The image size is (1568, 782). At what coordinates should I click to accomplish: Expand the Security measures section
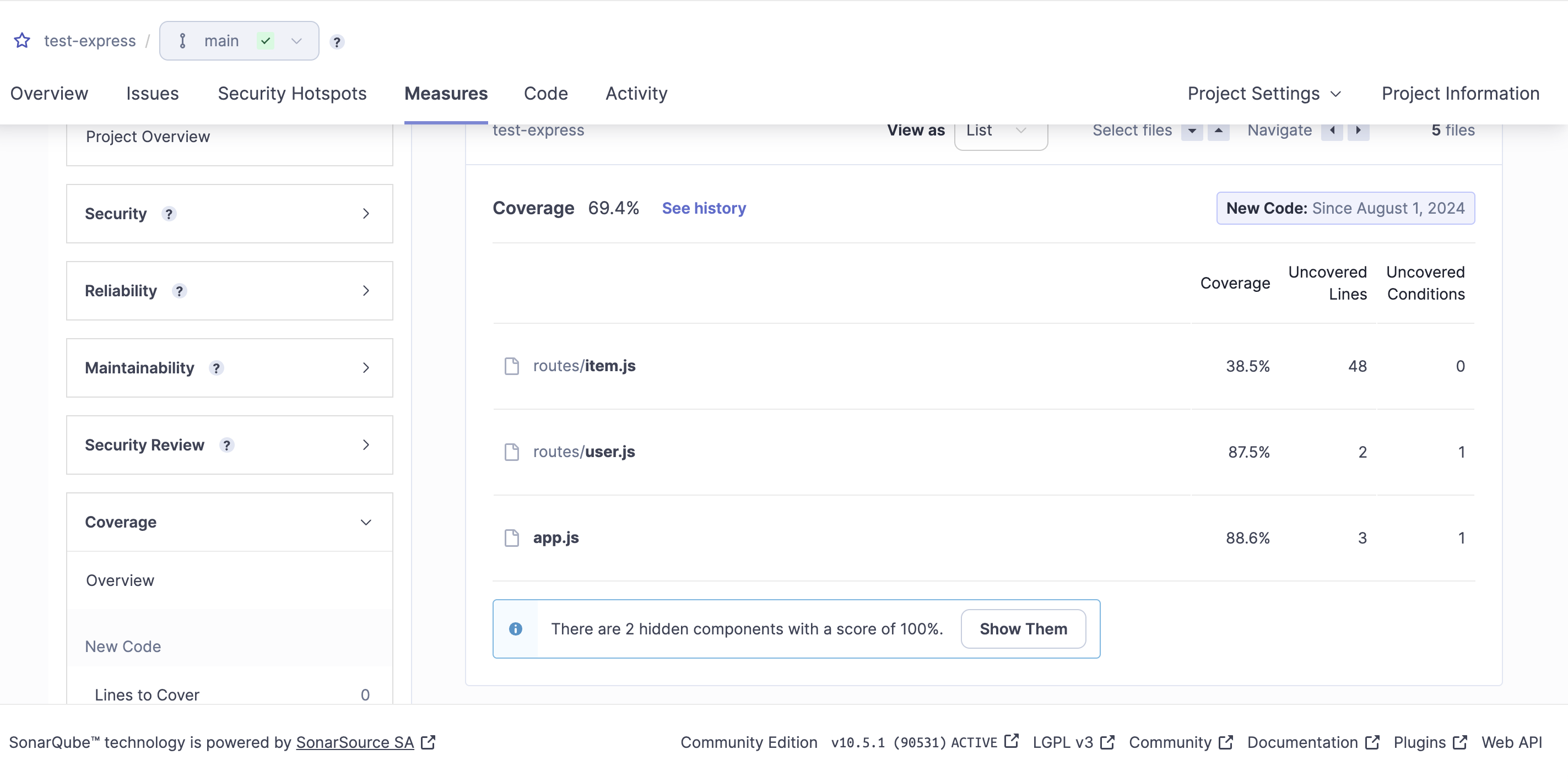(x=230, y=214)
